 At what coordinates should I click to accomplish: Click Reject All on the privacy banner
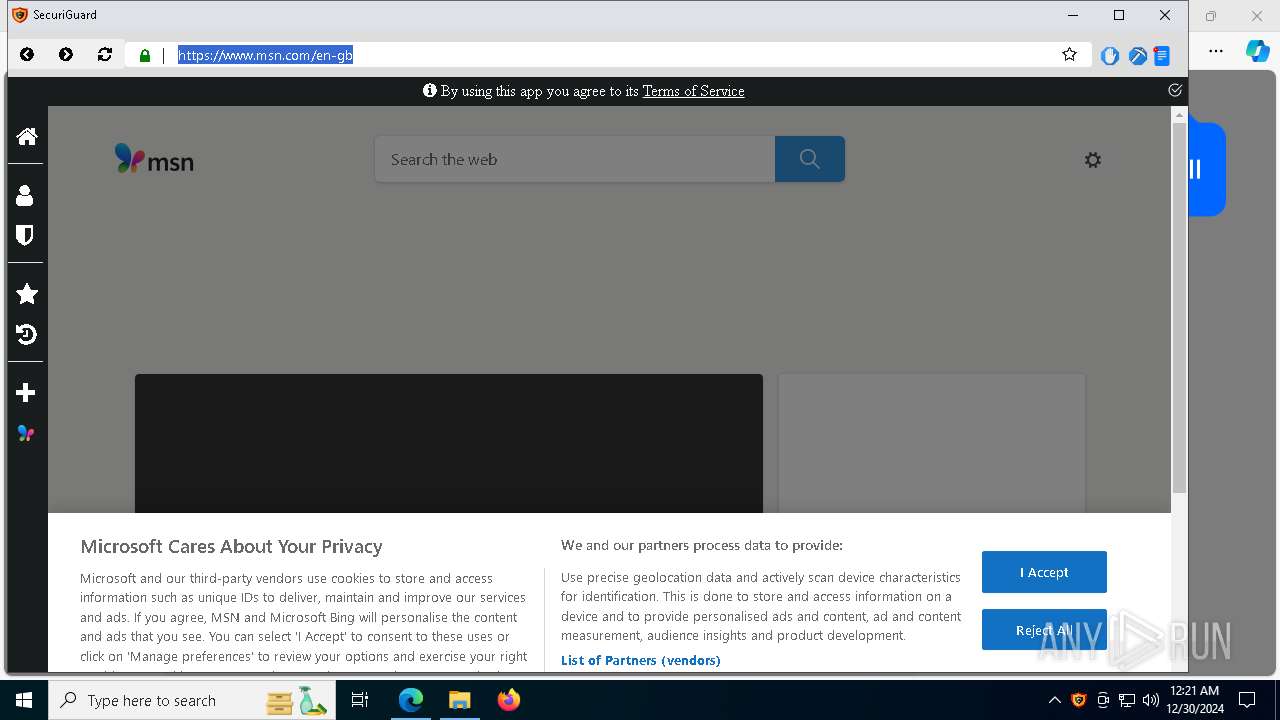1044,630
